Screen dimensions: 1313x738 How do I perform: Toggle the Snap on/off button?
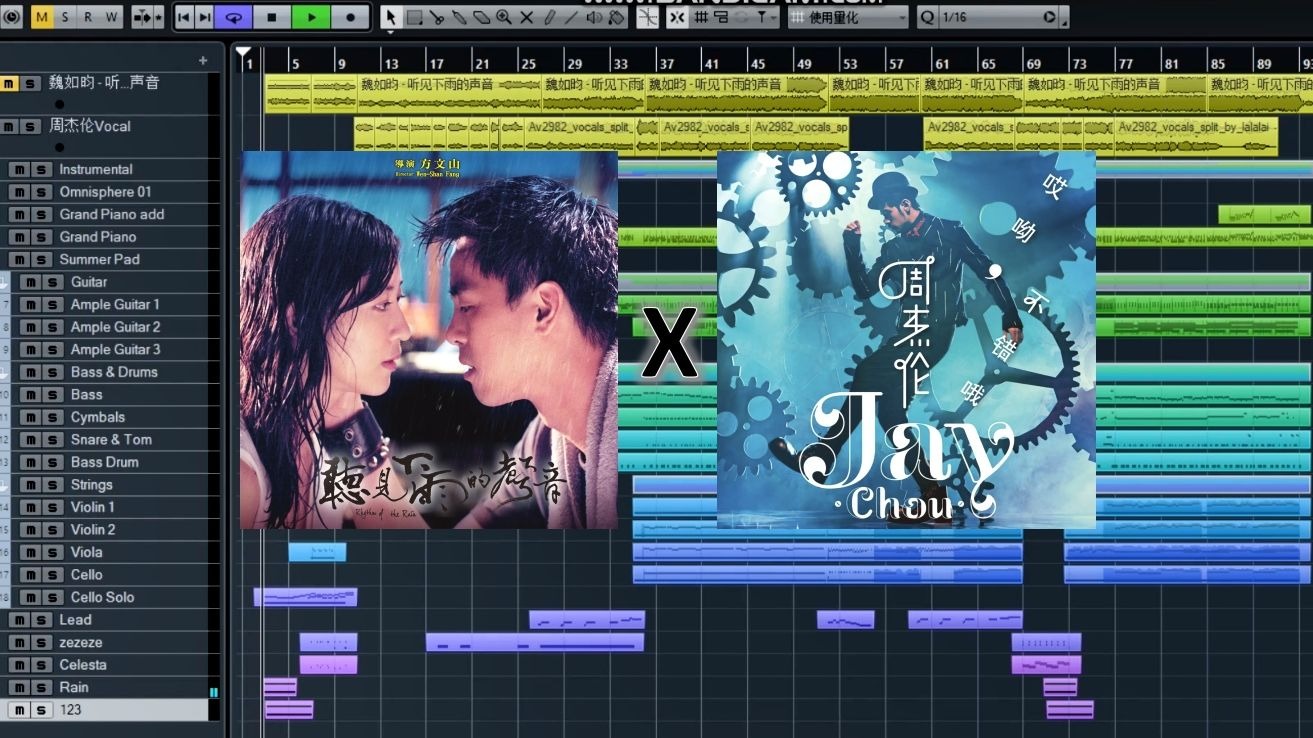click(x=677, y=17)
